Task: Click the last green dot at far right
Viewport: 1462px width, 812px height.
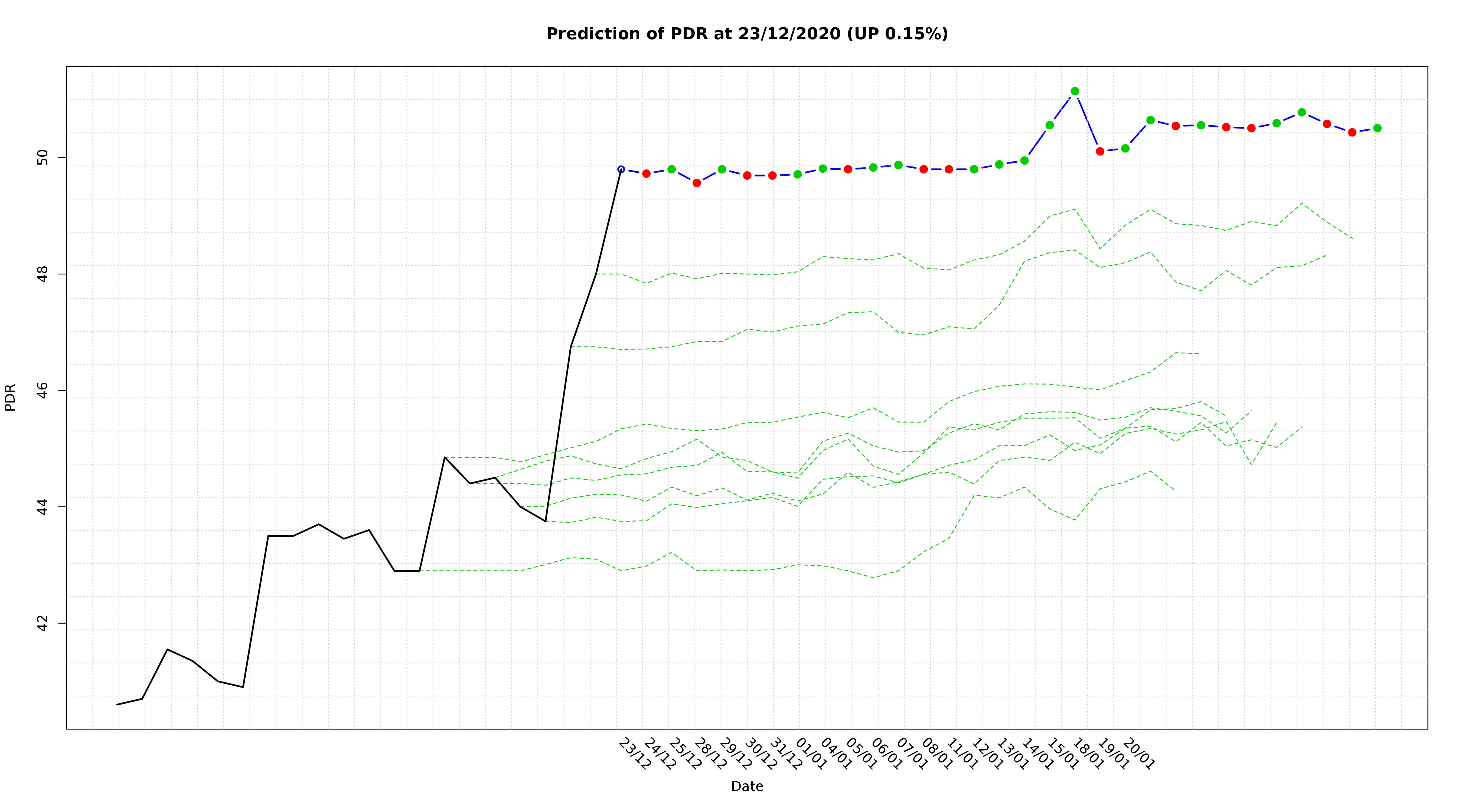Action: point(1377,128)
